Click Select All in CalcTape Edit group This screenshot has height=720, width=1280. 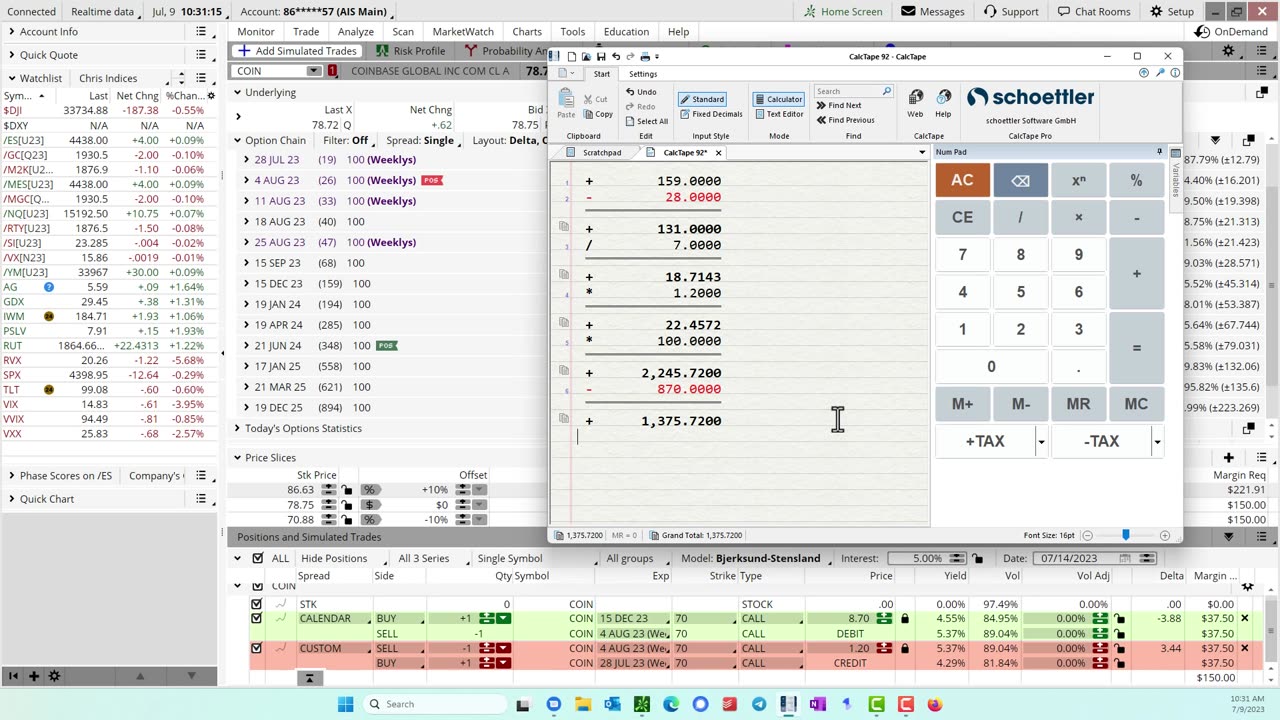coord(646,122)
